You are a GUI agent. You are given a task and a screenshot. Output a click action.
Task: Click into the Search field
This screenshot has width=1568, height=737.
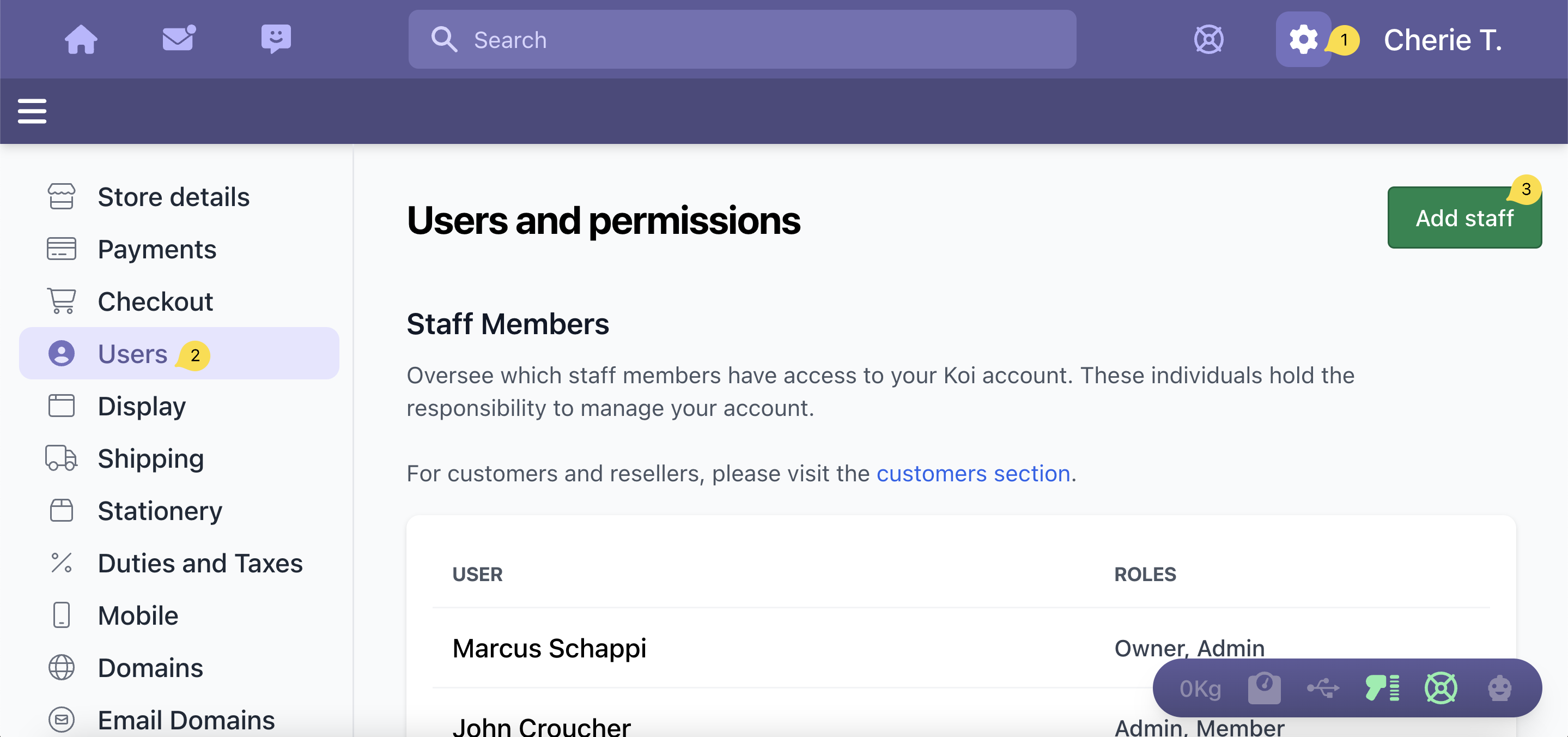pos(742,40)
